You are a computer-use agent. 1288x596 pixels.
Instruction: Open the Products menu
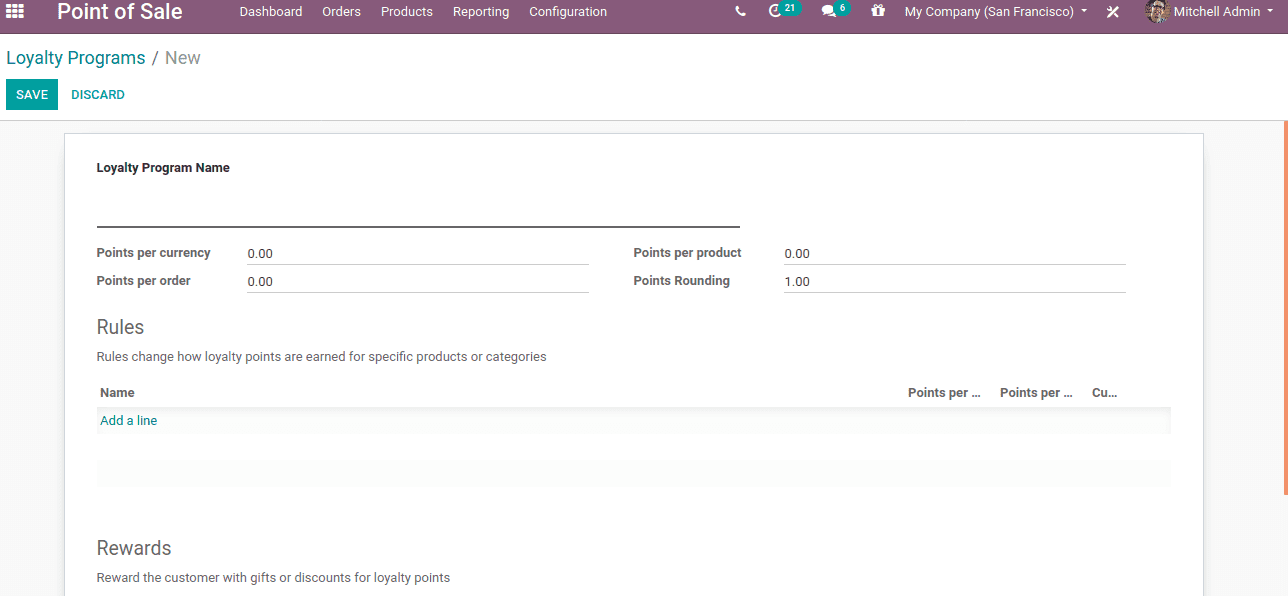(407, 12)
